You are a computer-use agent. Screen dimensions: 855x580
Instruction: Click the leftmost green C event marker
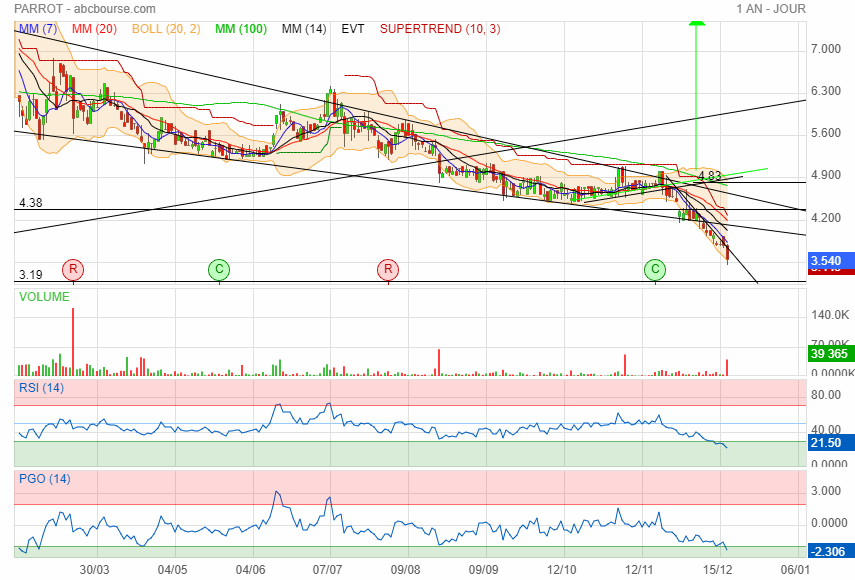click(219, 269)
